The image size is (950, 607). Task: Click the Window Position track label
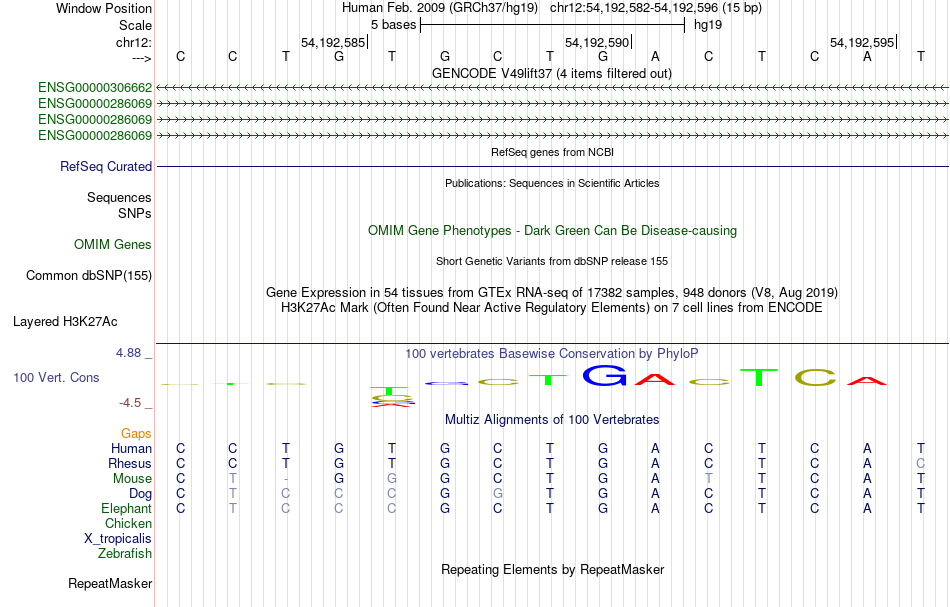(x=104, y=8)
